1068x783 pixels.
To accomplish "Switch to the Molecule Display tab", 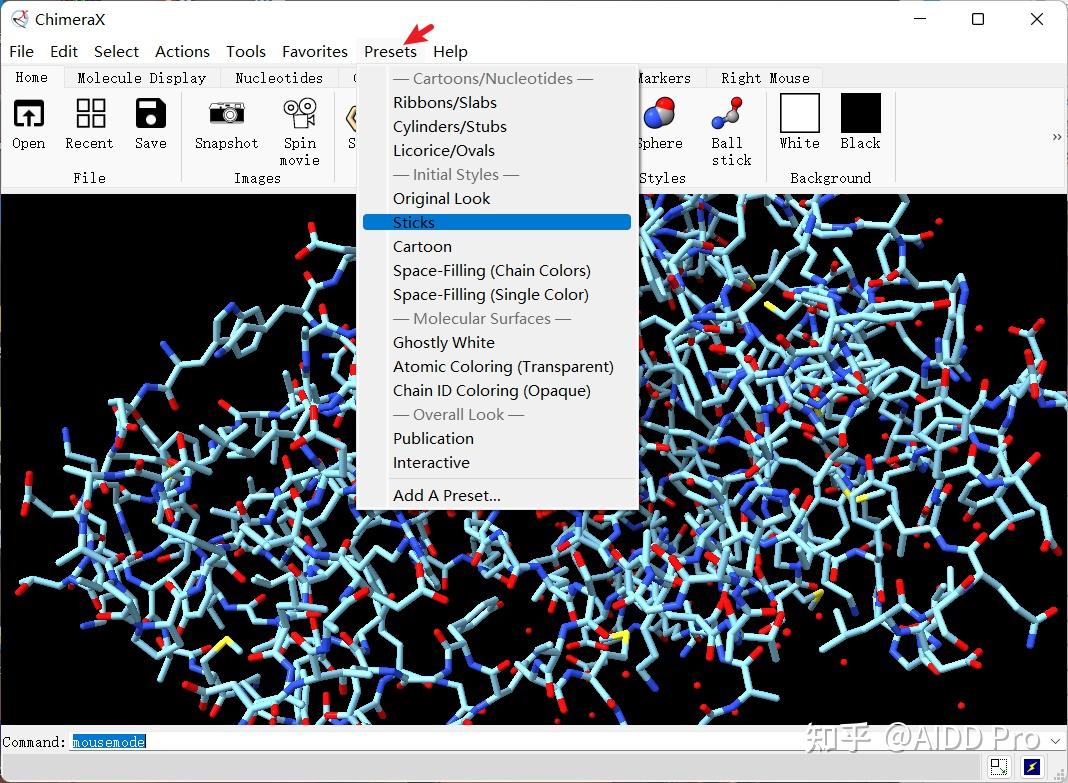I will click(x=141, y=77).
